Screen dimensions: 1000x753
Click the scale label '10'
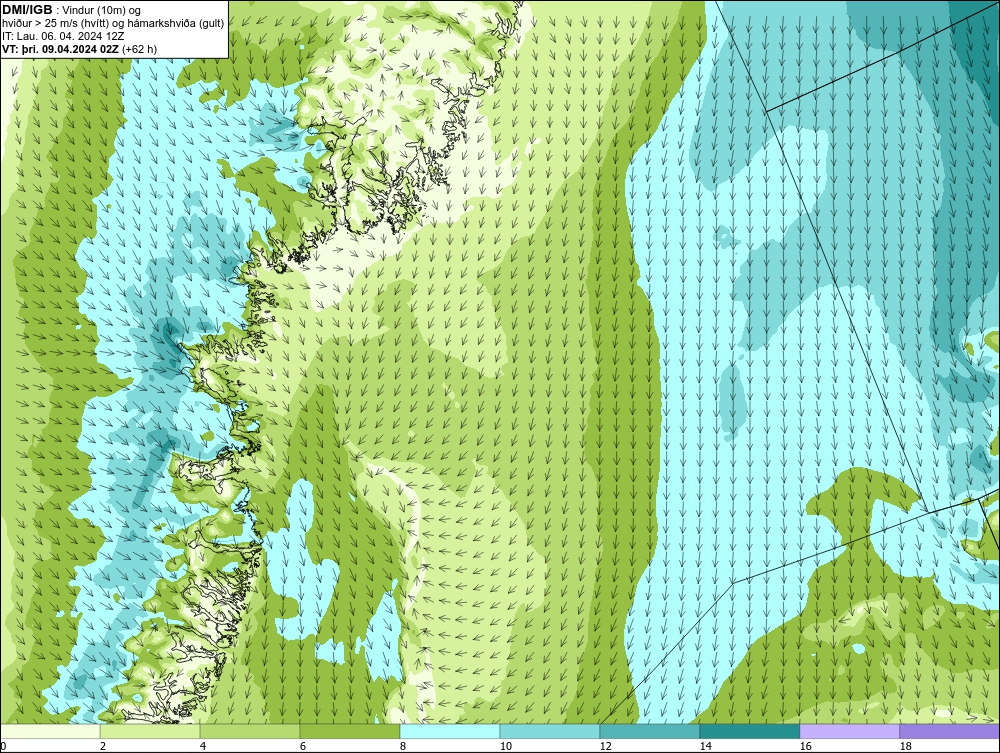click(506, 746)
